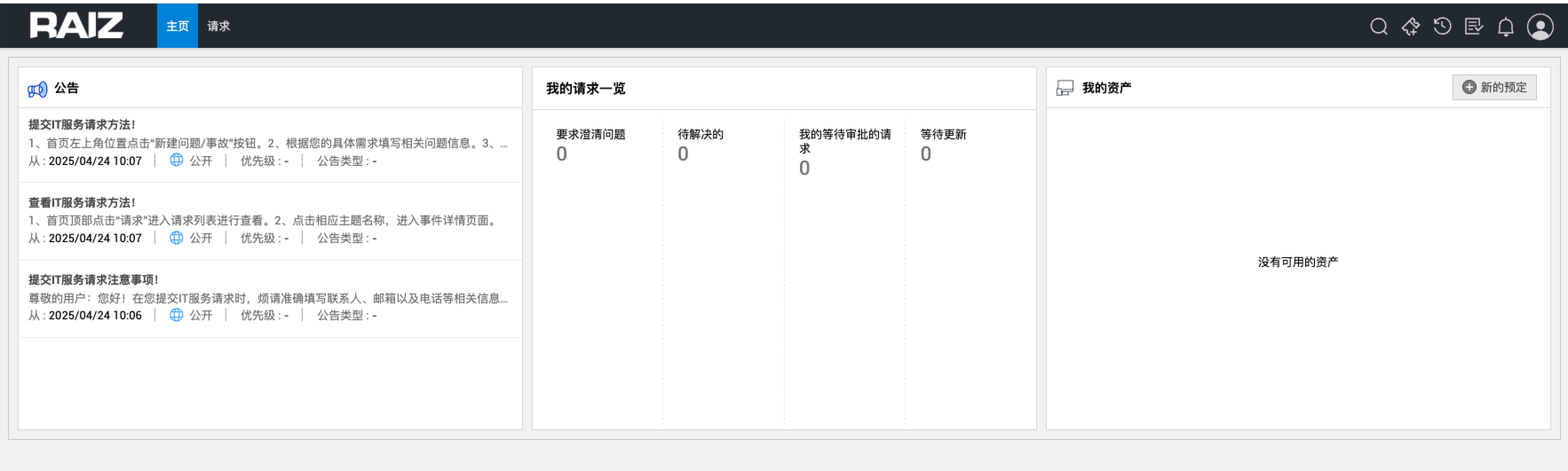Click globe icon in 提交IT服务请求方法 row
Image resolution: width=1568 pixels, height=471 pixels.
coord(177,161)
